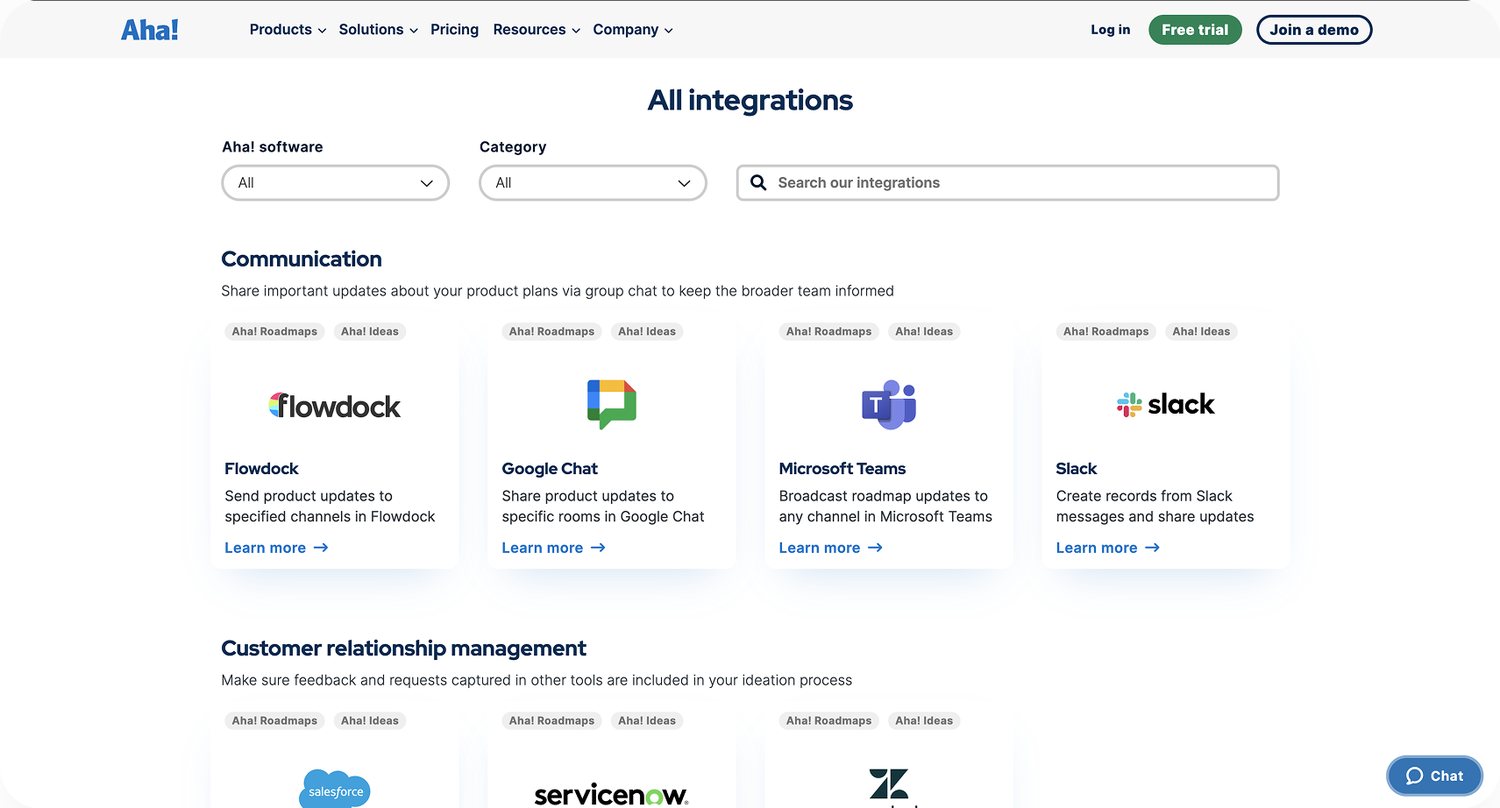The height and width of the screenshot is (808, 1500).
Task: Click the Slack logo
Action: (1166, 404)
